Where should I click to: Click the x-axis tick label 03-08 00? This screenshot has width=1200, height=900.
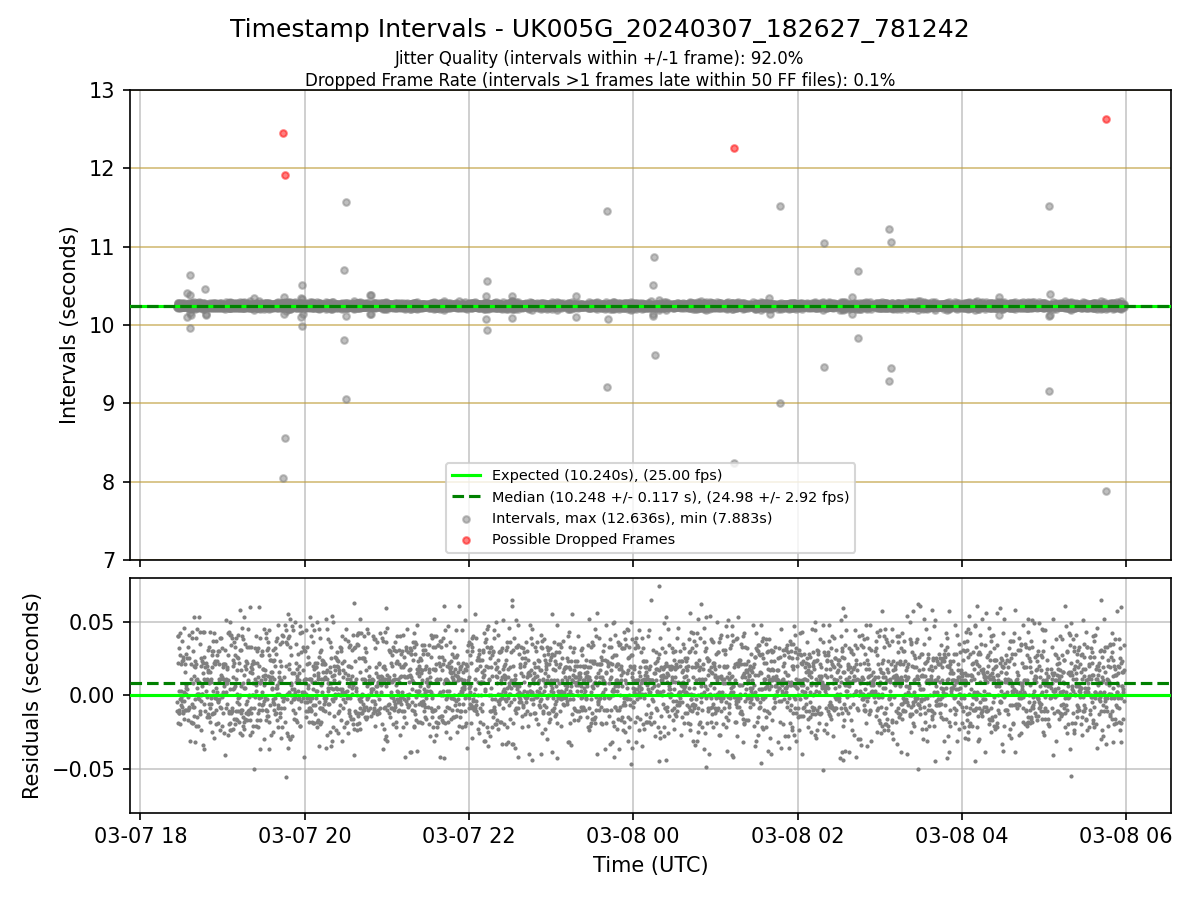(633, 835)
